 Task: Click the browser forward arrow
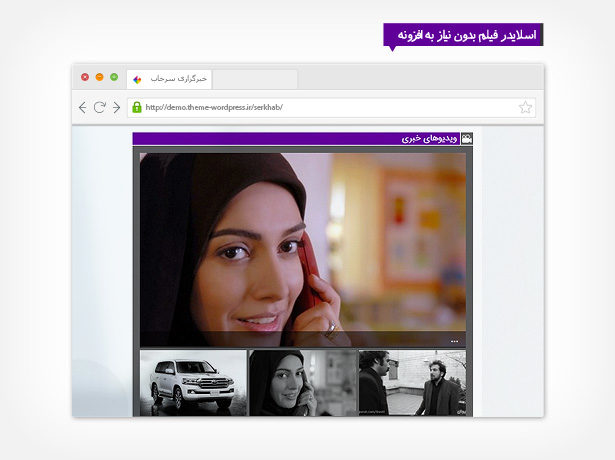[116, 107]
